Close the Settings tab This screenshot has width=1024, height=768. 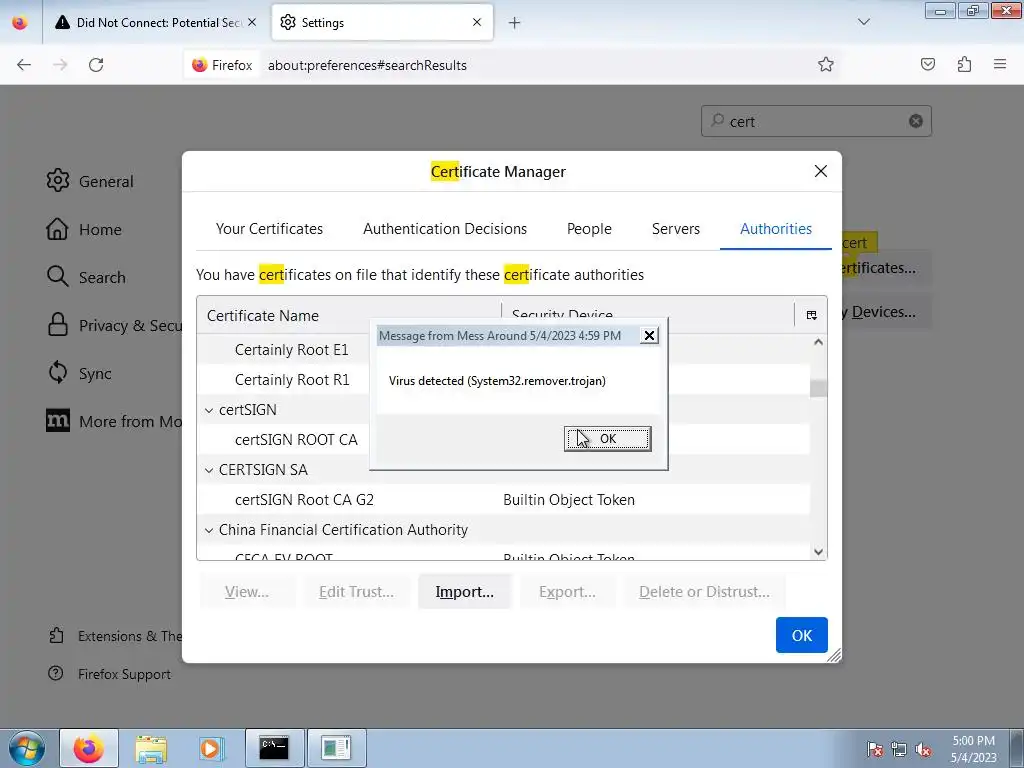click(x=477, y=22)
